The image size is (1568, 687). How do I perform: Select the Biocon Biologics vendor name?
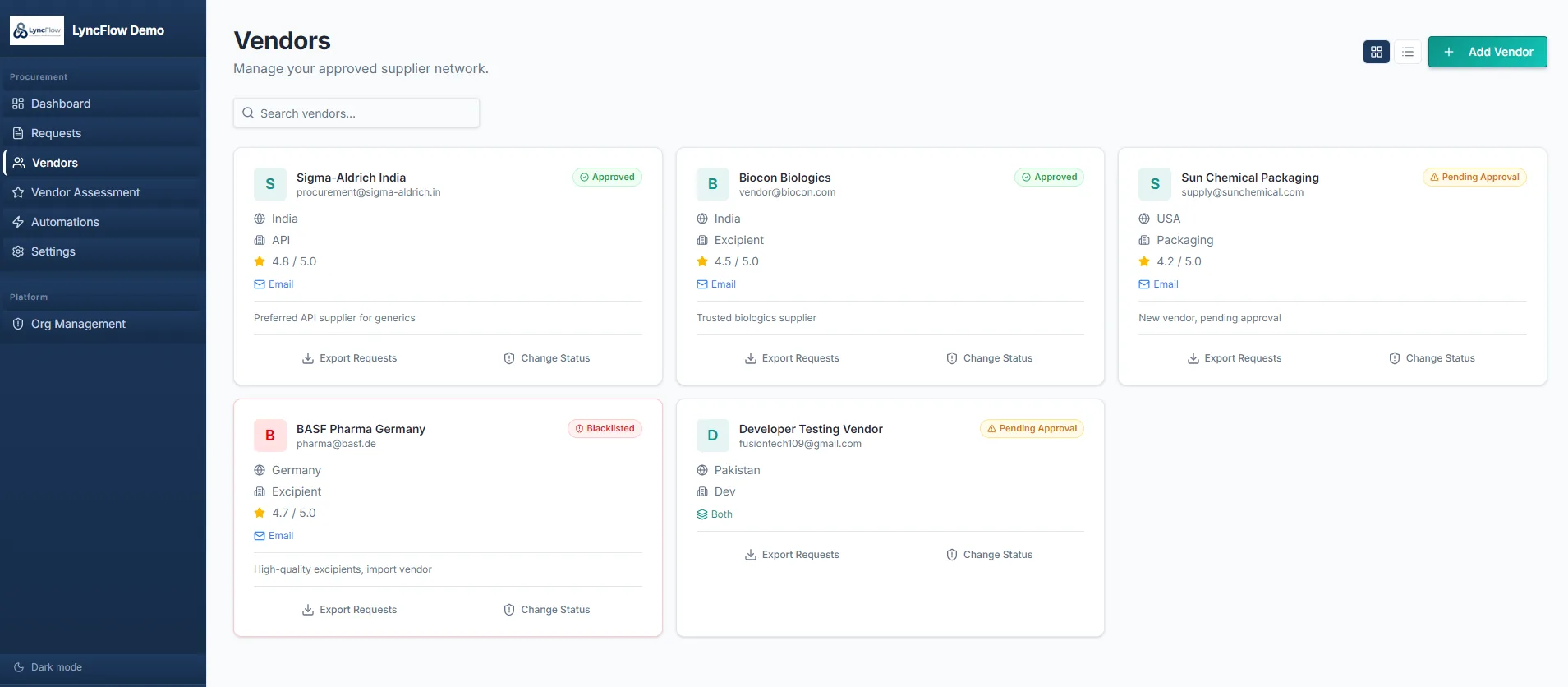pos(784,178)
